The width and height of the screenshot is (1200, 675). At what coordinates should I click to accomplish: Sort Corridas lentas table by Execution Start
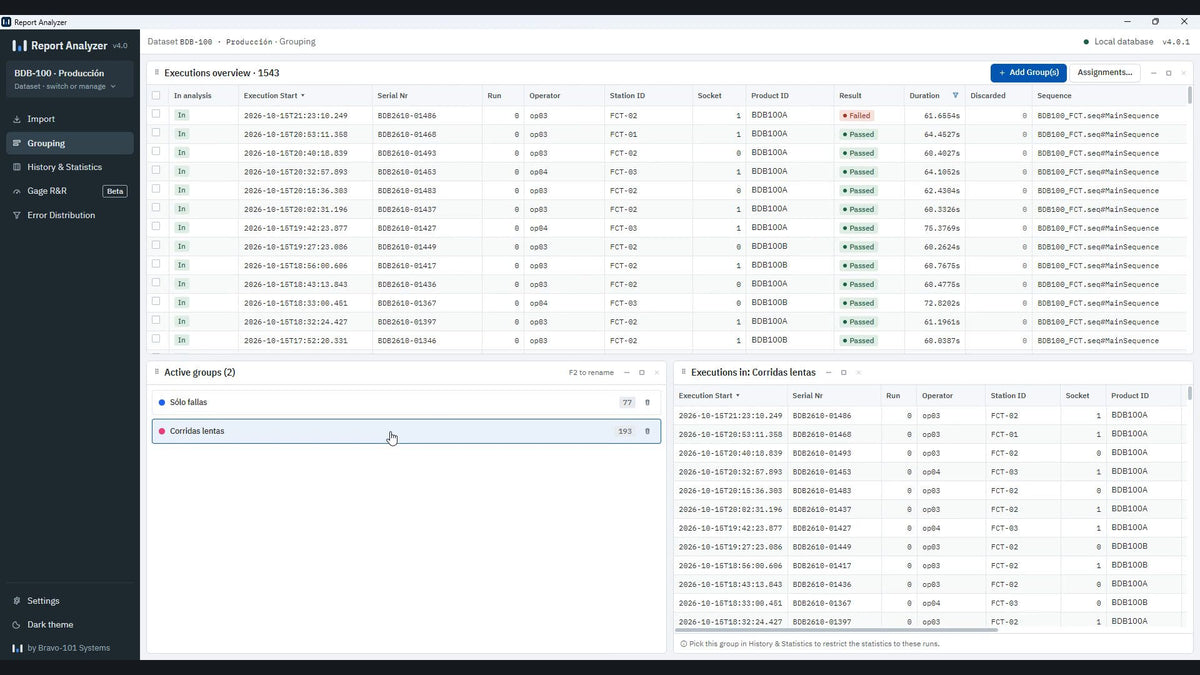709,396
